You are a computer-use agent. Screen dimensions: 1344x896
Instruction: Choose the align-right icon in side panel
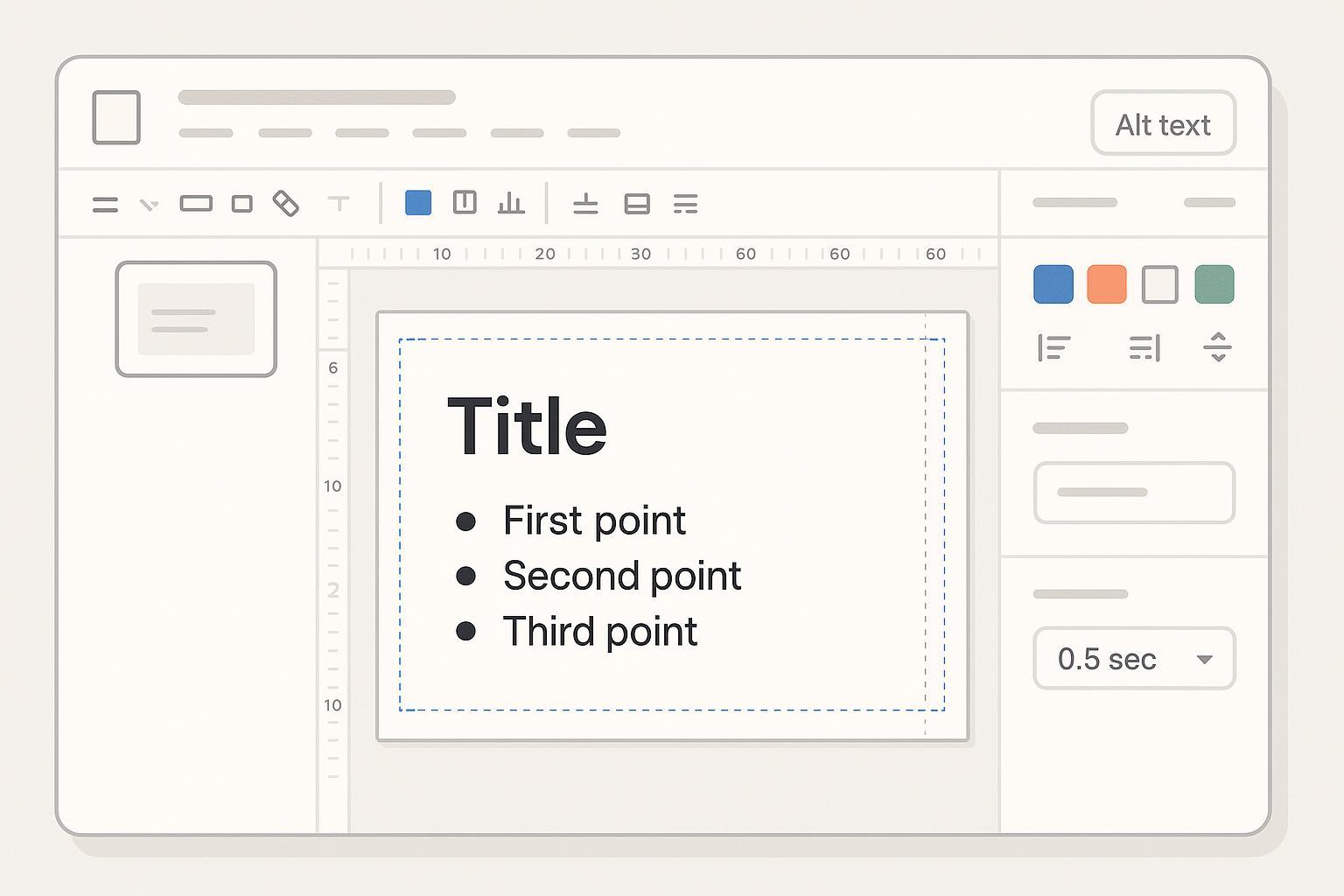tap(1144, 348)
